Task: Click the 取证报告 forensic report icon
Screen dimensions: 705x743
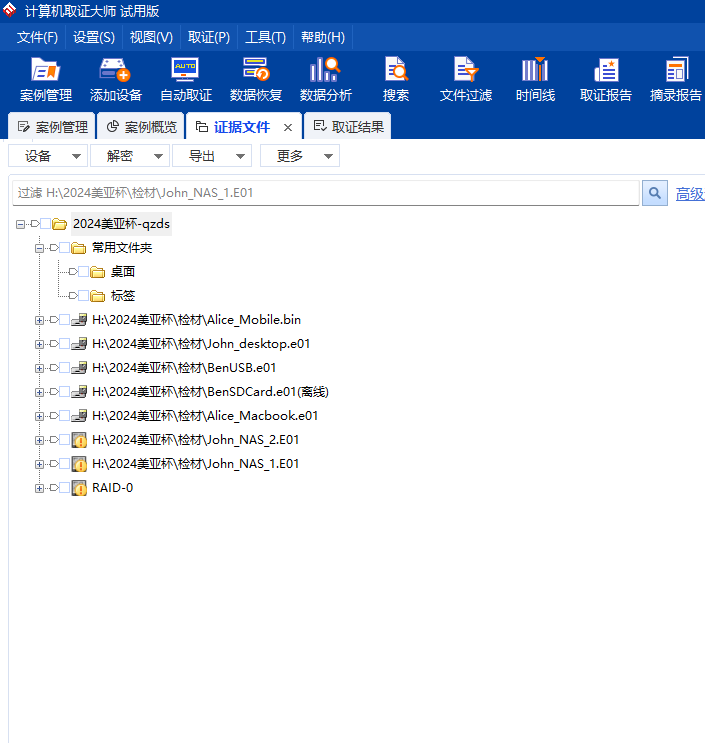Action: pyautogui.click(x=605, y=79)
